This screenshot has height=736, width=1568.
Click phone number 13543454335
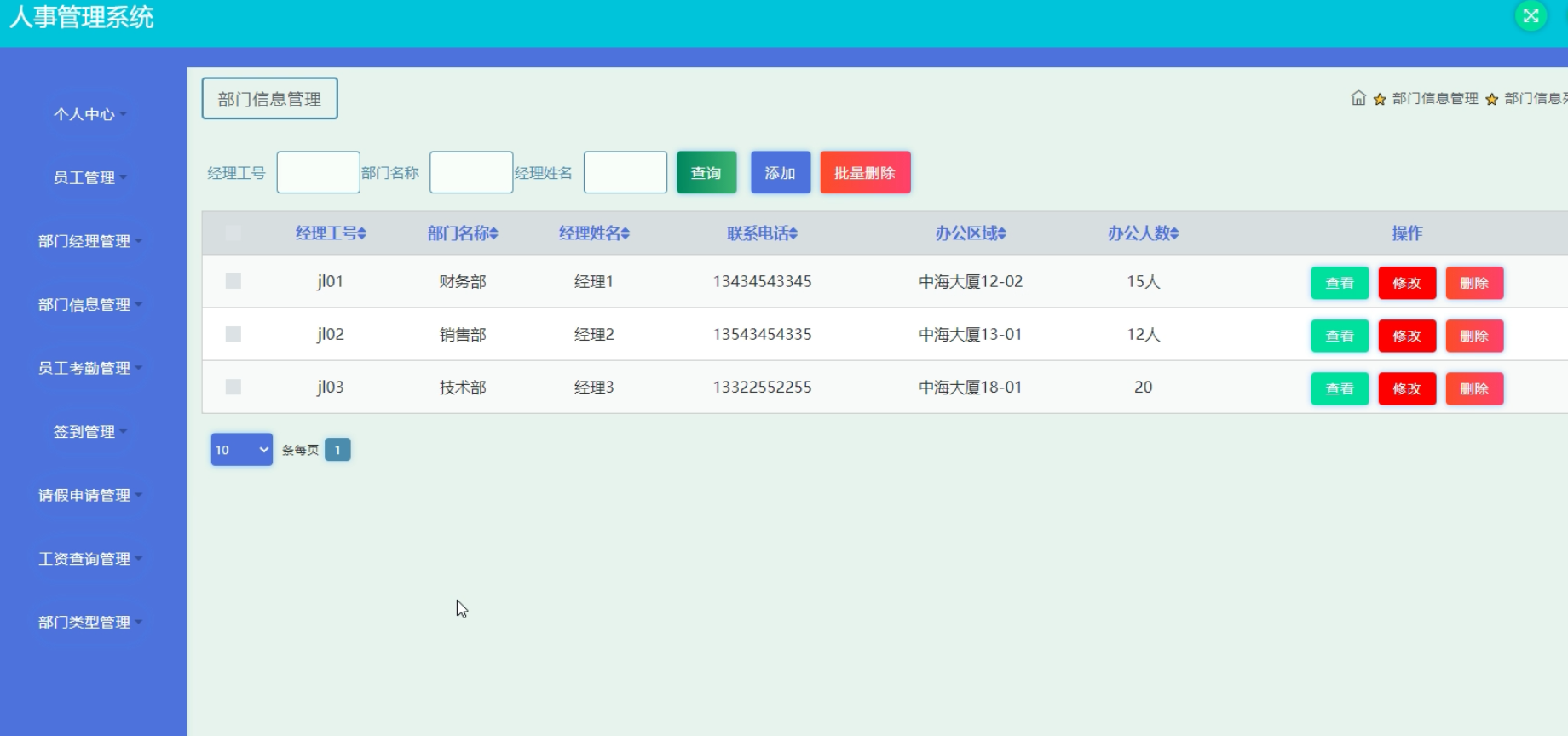point(762,334)
